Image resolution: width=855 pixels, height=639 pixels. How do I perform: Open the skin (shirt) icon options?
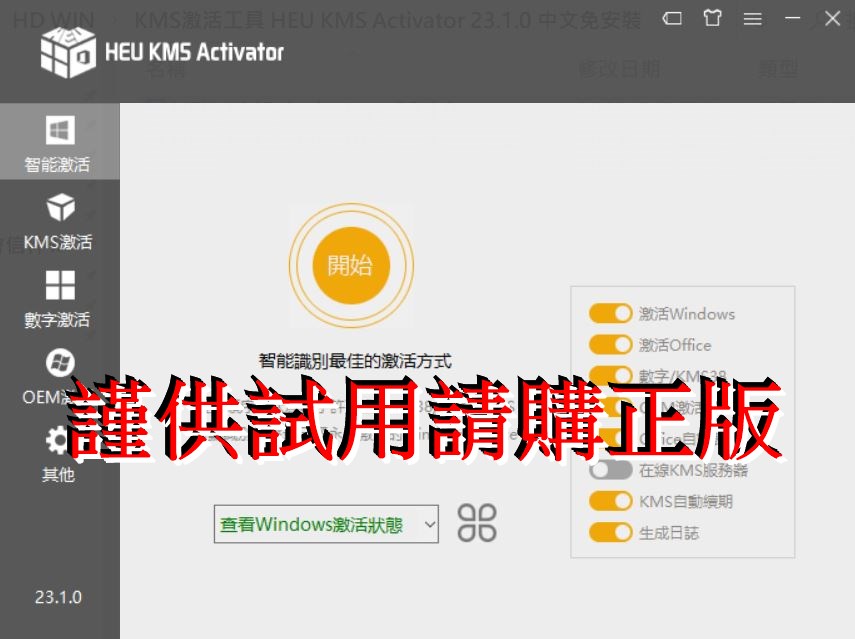click(x=712, y=19)
